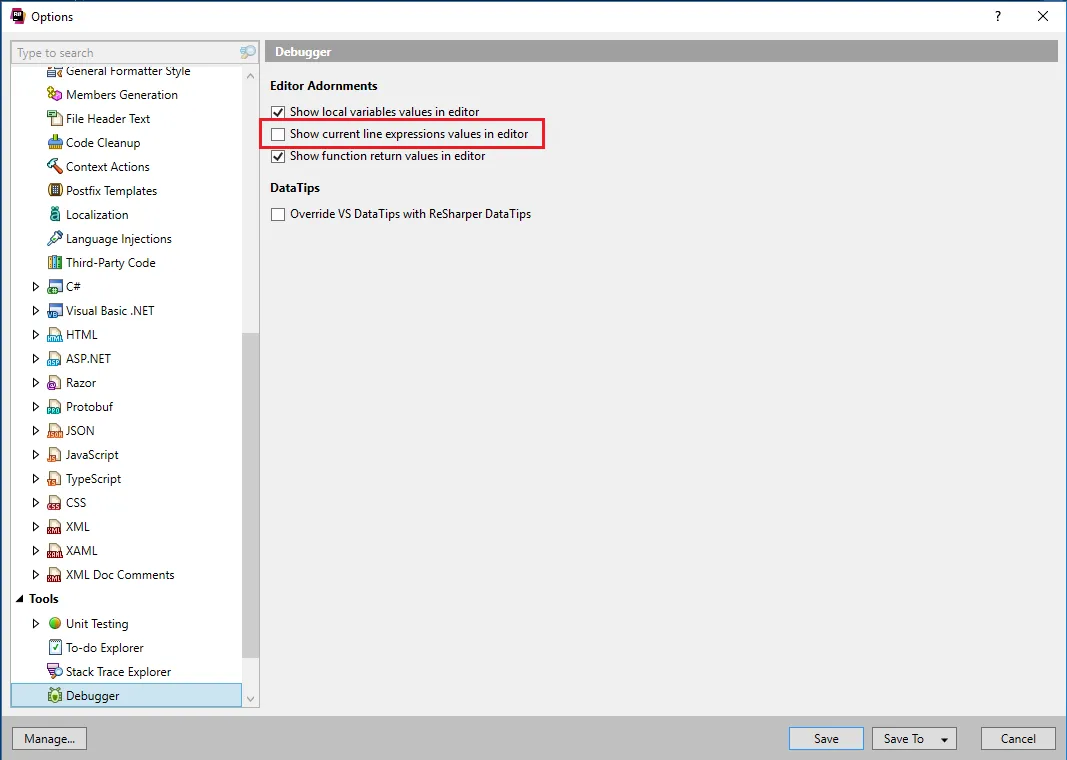Select the HTML file icon
Viewport: 1067px width, 760px height.
click(x=54, y=334)
